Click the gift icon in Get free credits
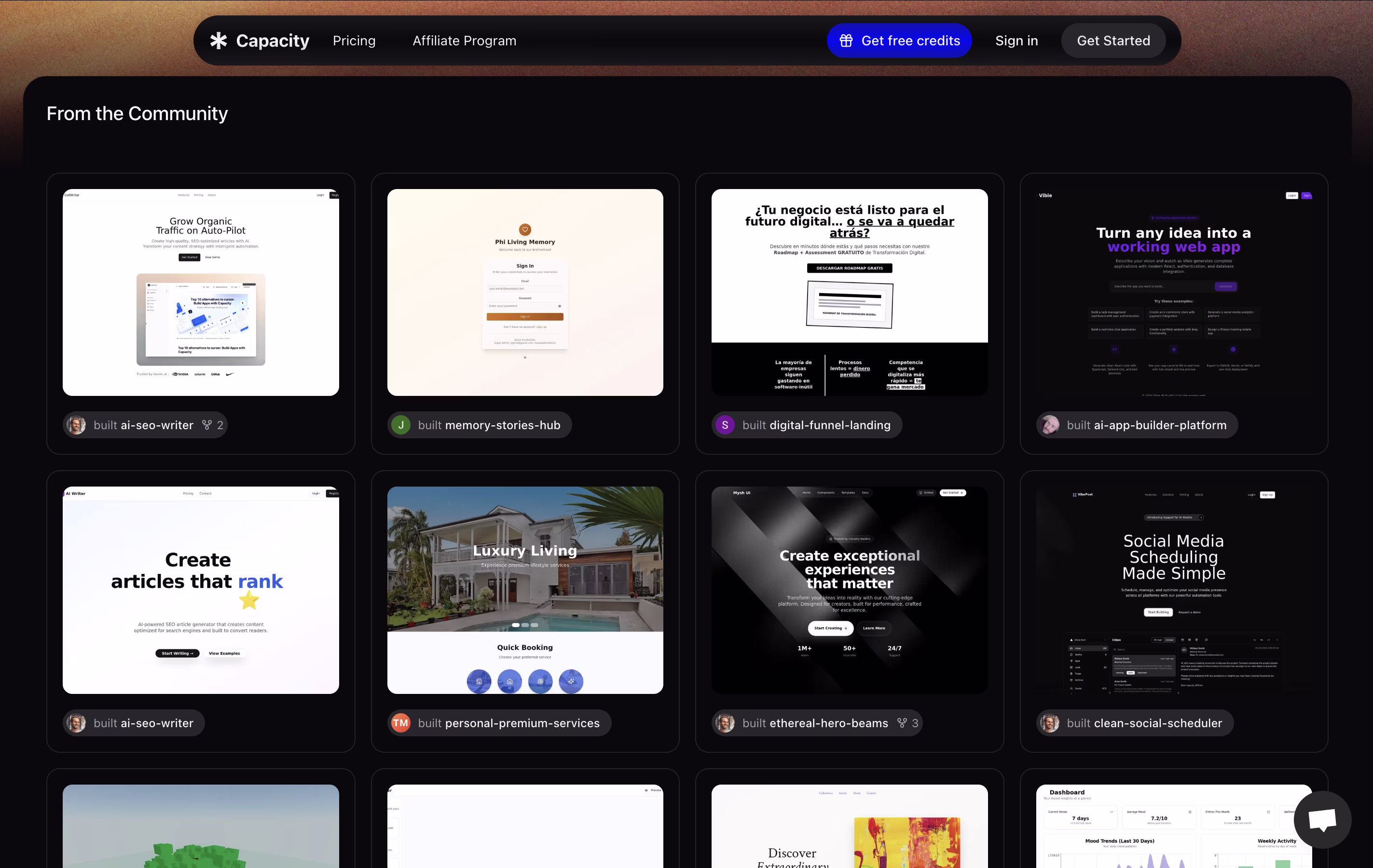Viewport: 1373px width, 868px height. [x=846, y=41]
